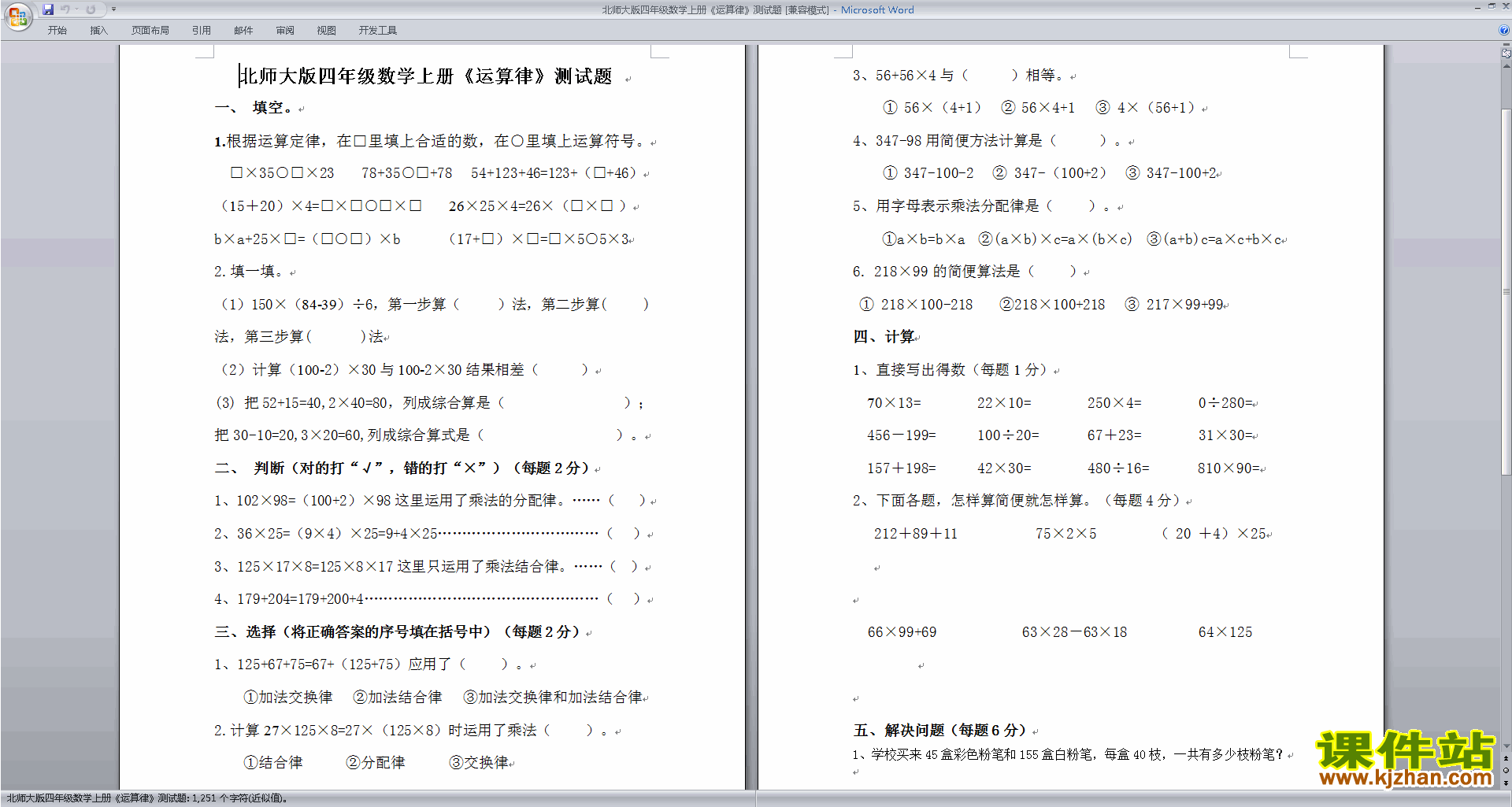The height and width of the screenshot is (807, 1512).
Task: Click option ①结合律
Action: point(273,763)
